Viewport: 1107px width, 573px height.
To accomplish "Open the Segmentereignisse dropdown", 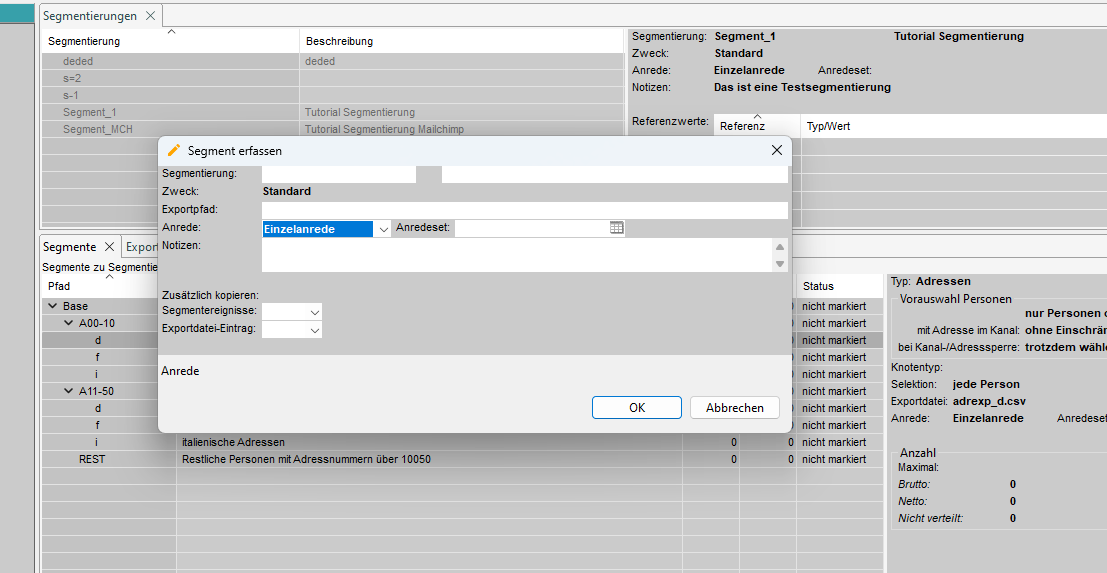I will pos(314,312).
